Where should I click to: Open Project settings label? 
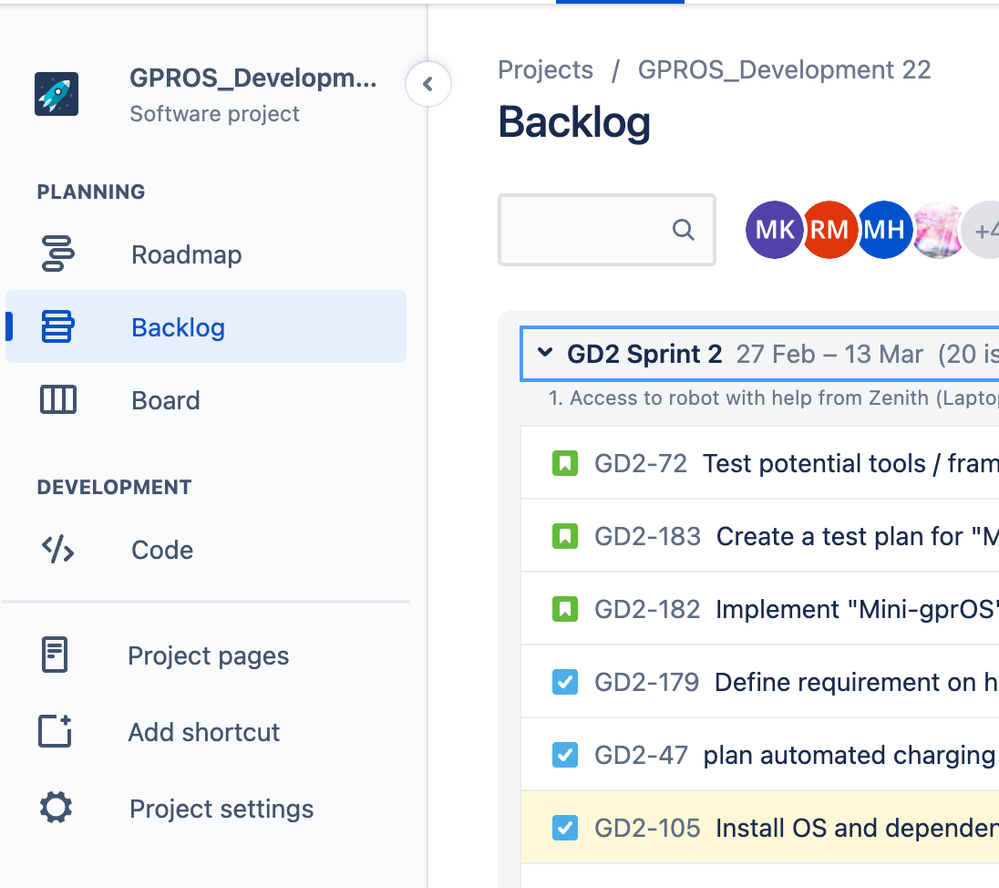pyautogui.click(x=222, y=809)
